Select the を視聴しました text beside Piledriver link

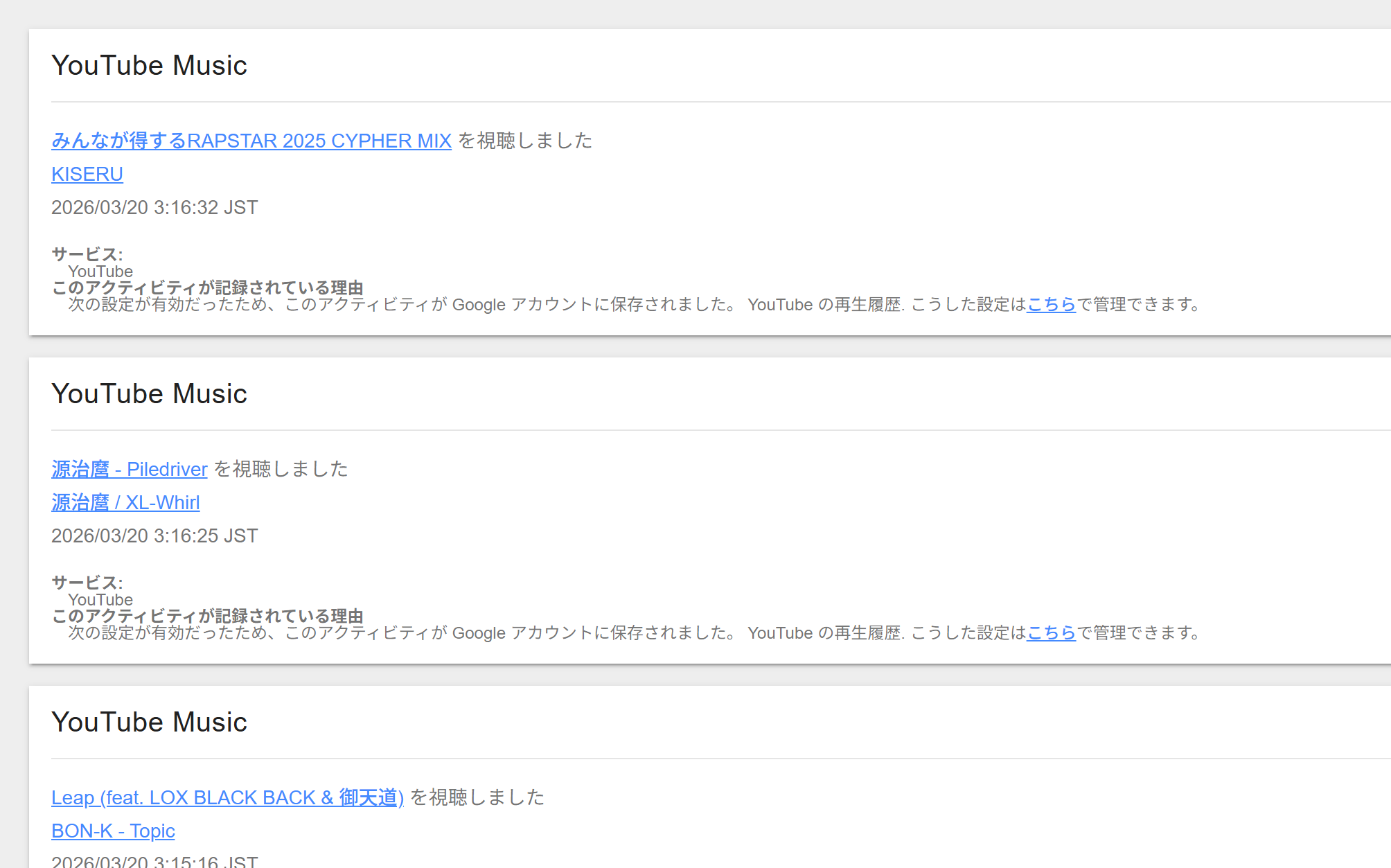click(280, 469)
